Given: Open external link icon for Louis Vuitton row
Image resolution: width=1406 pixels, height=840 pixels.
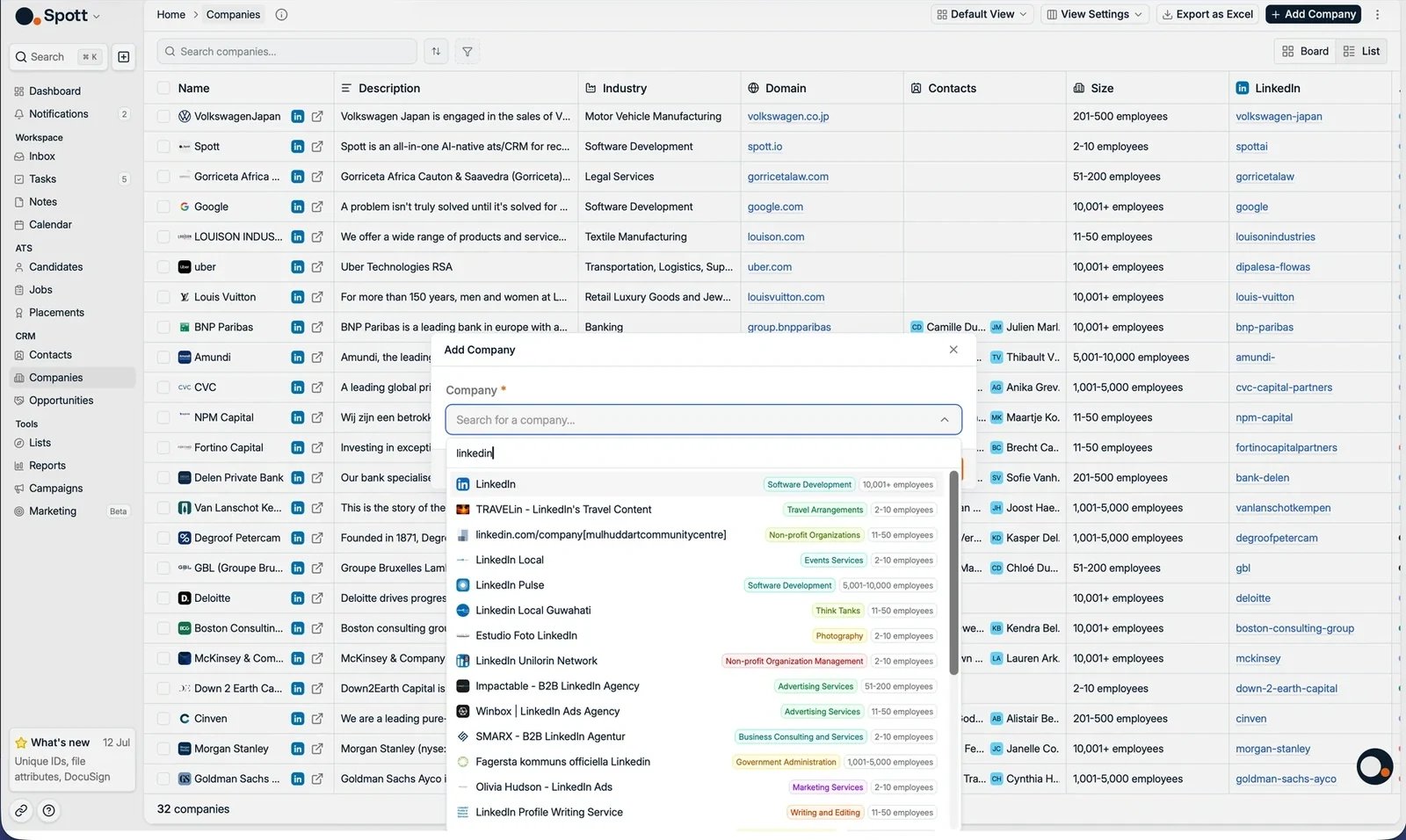Looking at the screenshot, I should (x=317, y=297).
